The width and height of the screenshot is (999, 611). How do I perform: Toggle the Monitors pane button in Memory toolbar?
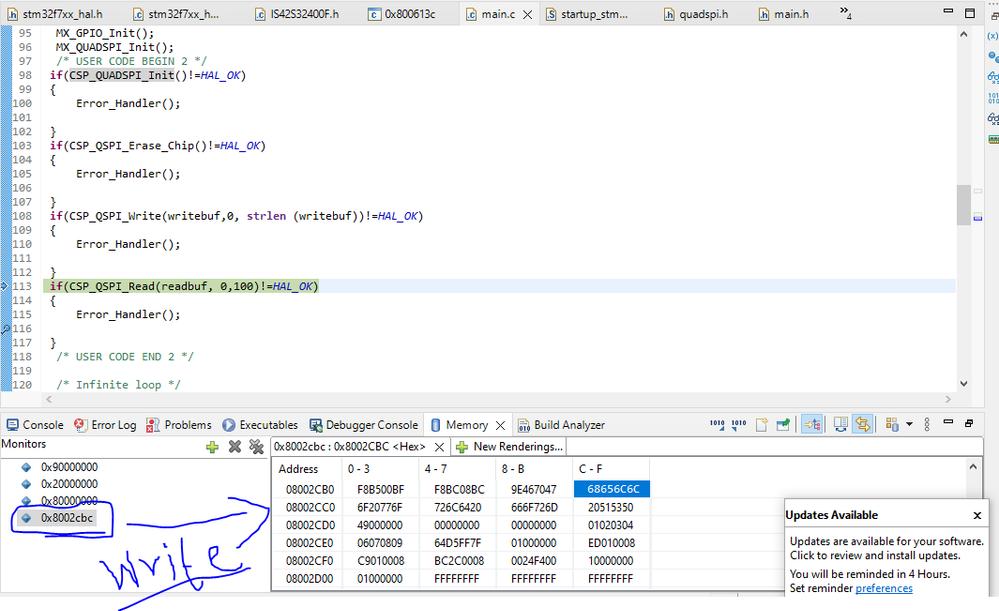[811, 425]
